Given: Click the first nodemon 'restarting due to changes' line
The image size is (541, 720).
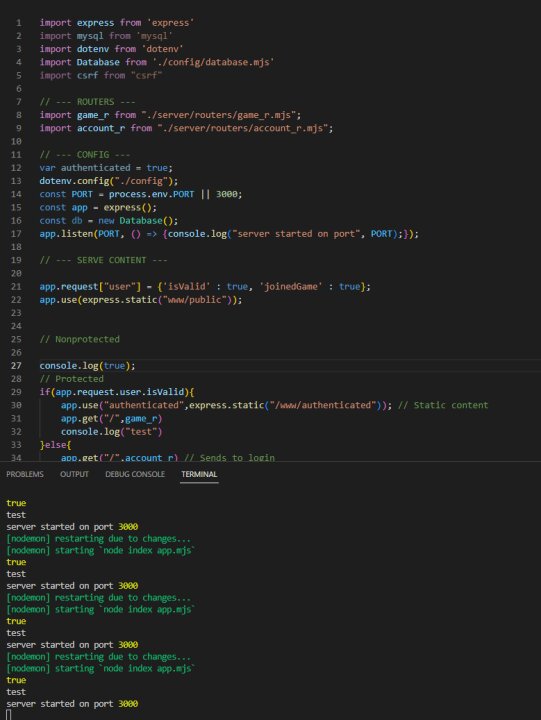Looking at the screenshot, I should pyautogui.click(x=98, y=538).
